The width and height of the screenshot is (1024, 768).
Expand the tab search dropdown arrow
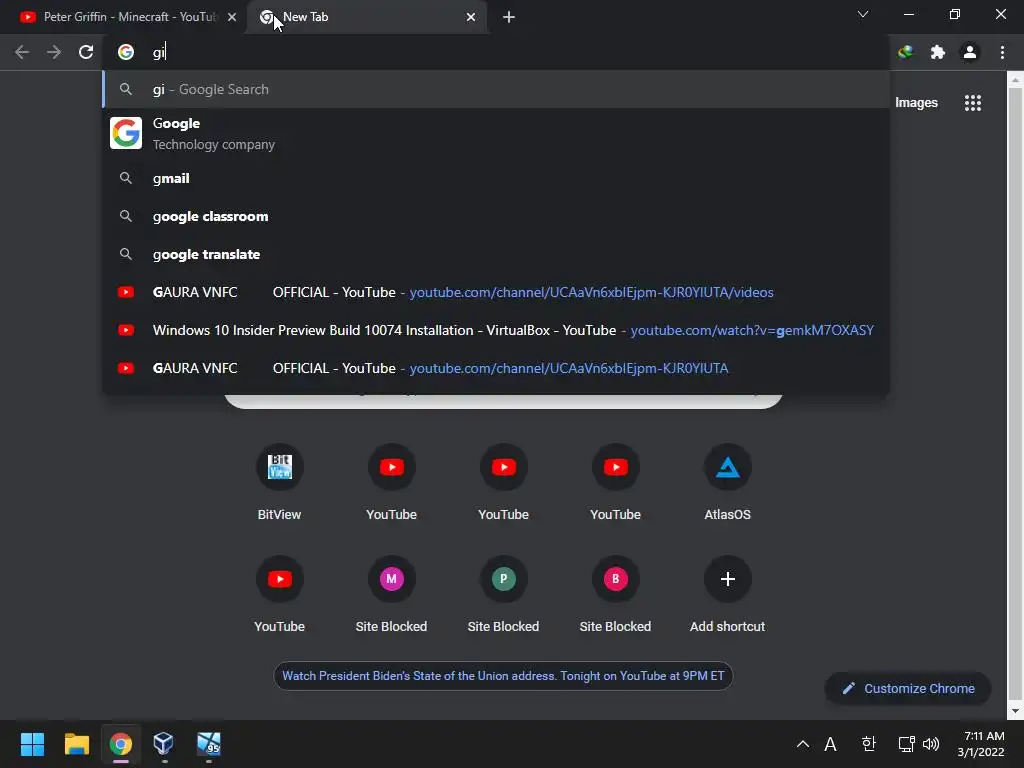pos(863,14)
